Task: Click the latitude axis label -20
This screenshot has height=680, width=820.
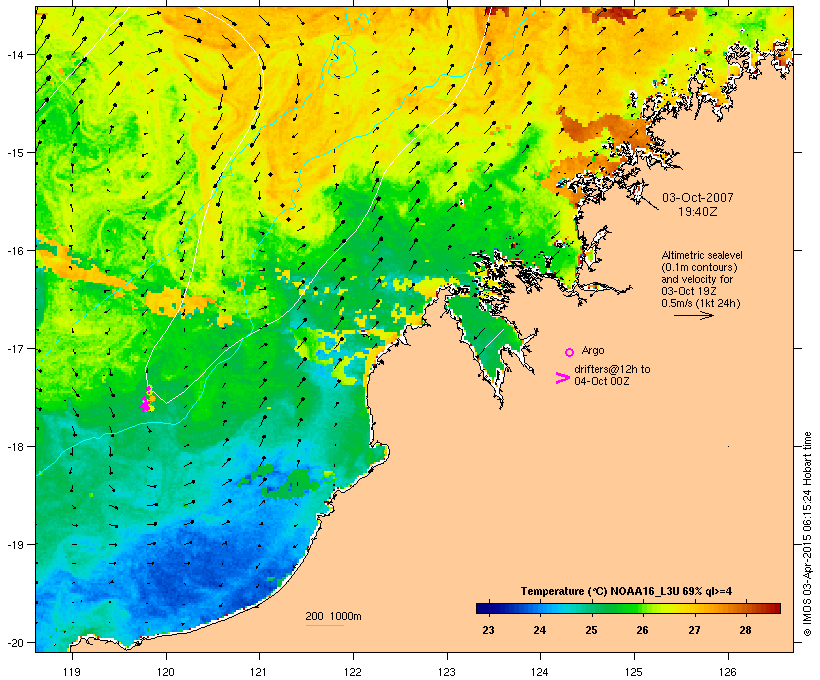Action: click(15, 642)
